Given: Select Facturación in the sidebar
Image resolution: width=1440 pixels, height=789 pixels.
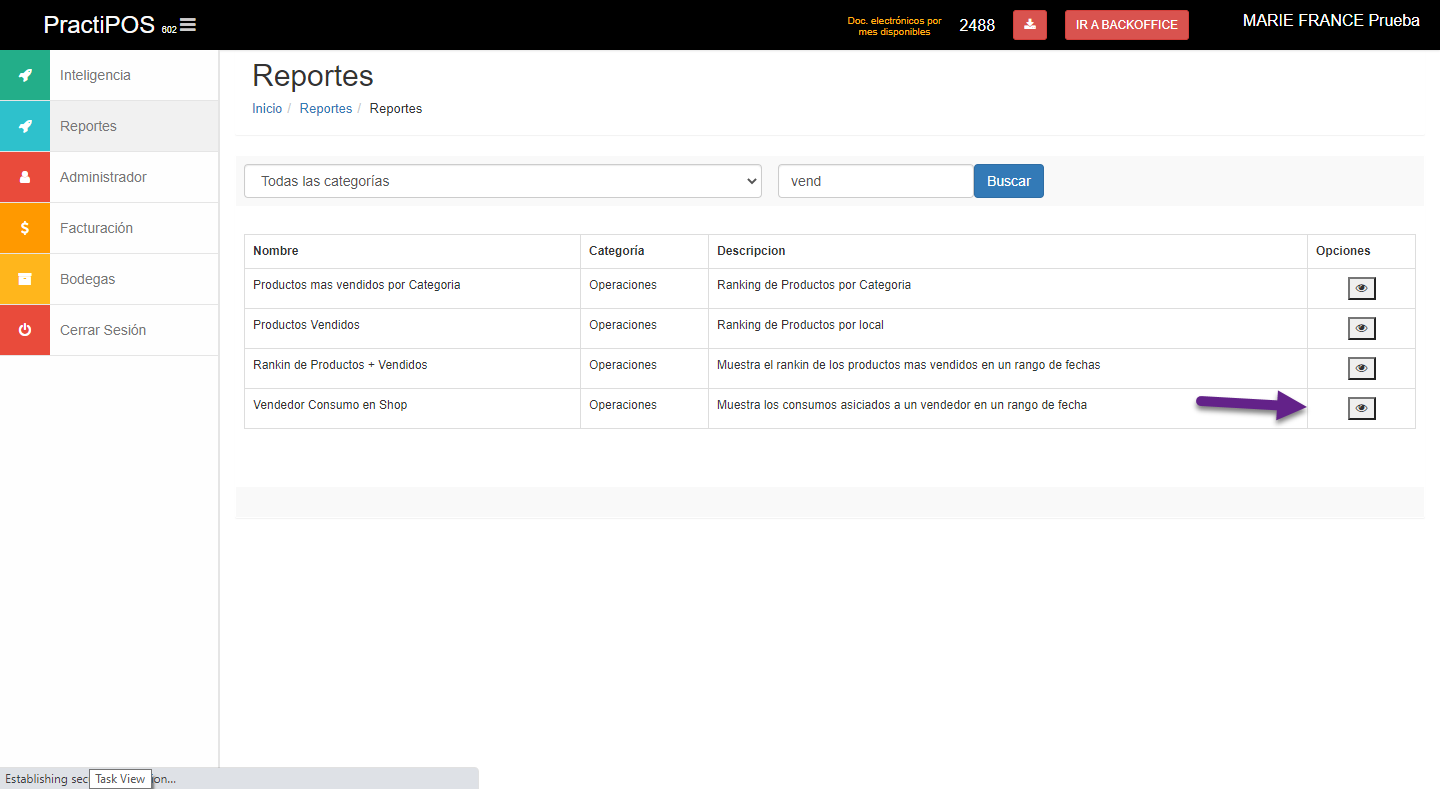Looking at the screenshot, I should click(x=96, y=229).
